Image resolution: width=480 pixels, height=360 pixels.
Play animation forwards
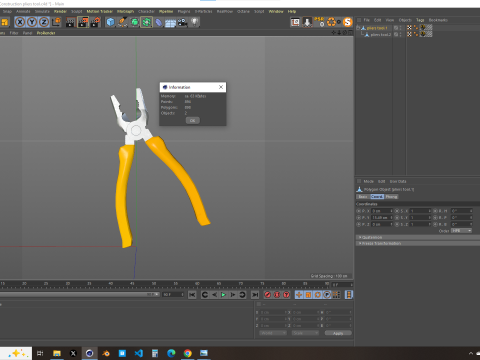(223, 295)
